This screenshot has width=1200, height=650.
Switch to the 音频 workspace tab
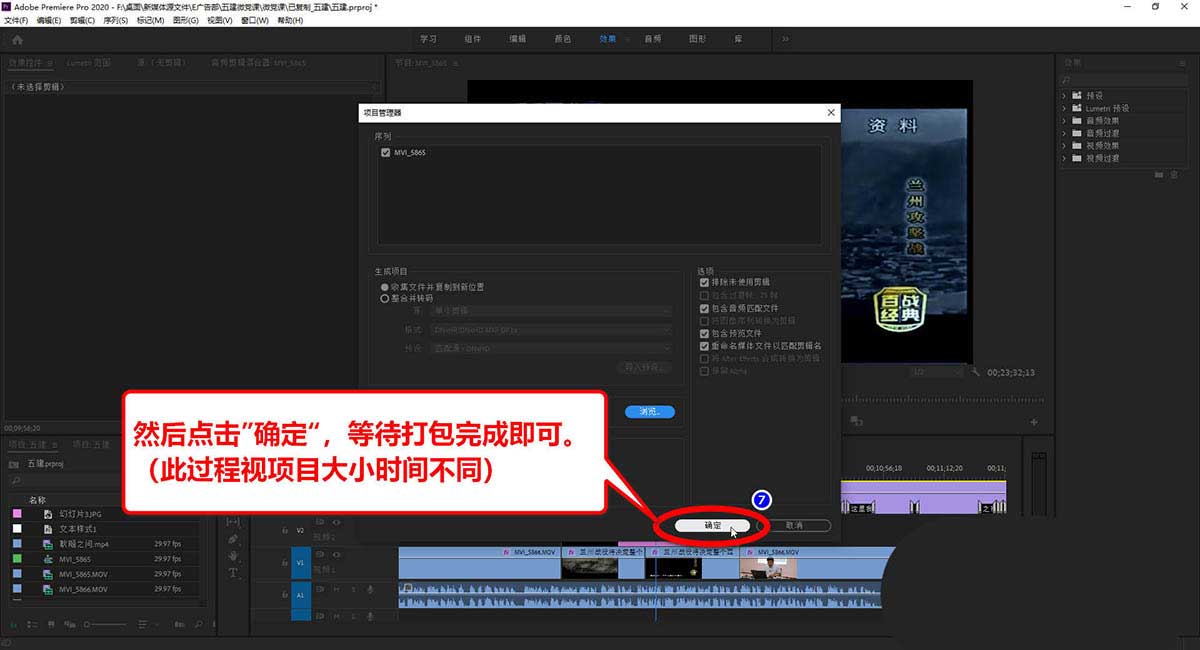pos(653,39)
